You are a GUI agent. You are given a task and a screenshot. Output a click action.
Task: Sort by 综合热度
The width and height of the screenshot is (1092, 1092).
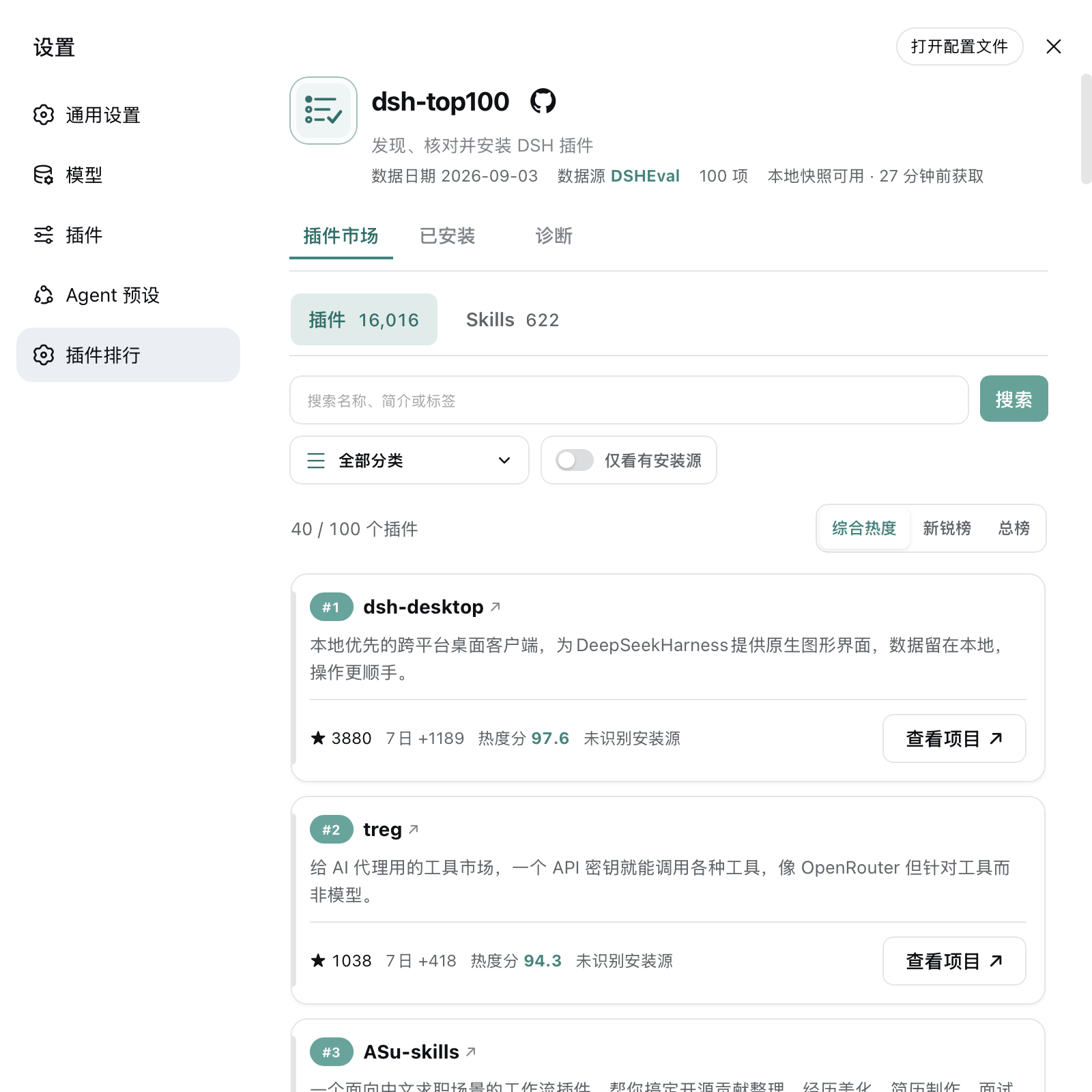tap(864, 528)
